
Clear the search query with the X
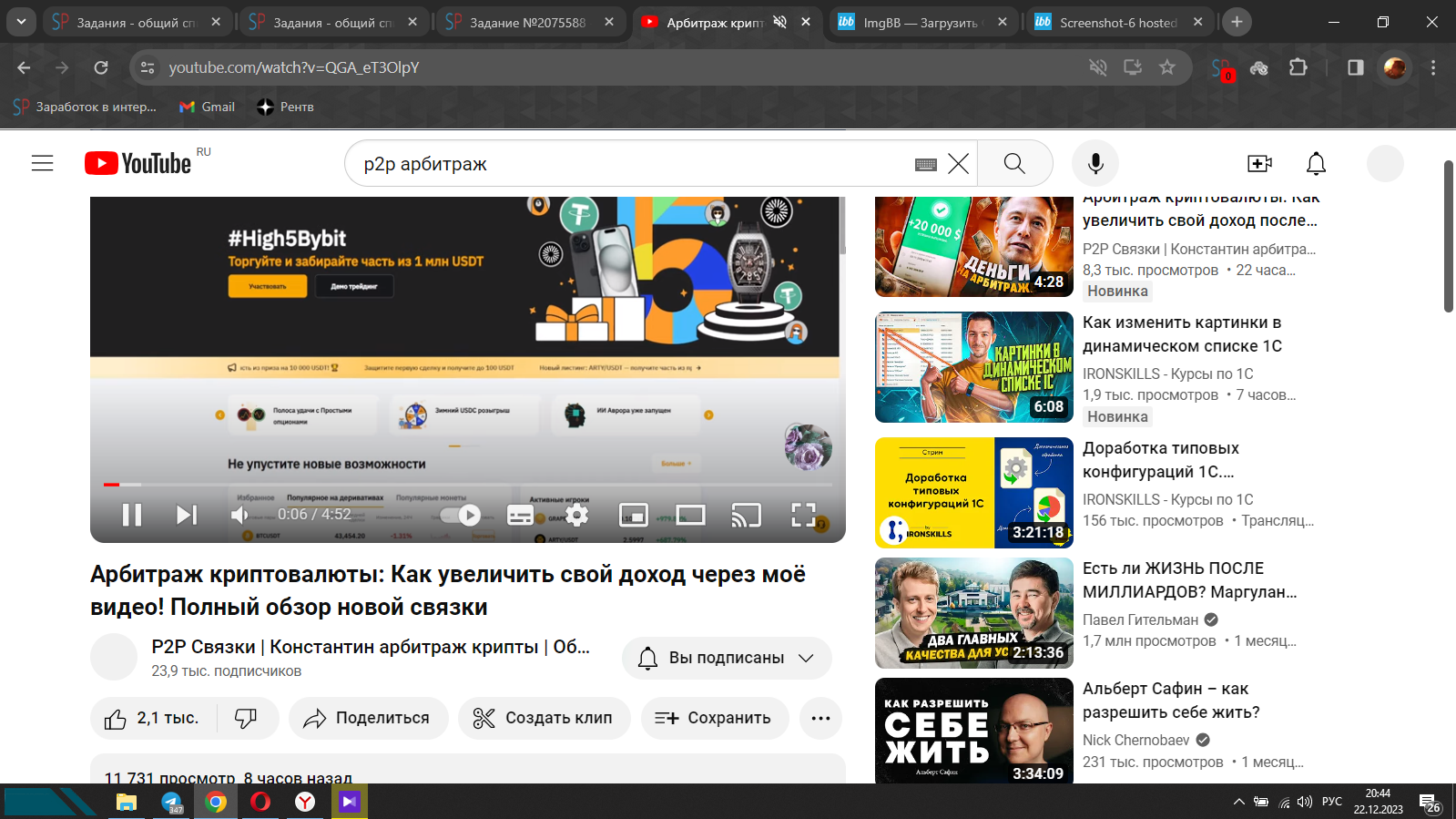pos(958,164)
